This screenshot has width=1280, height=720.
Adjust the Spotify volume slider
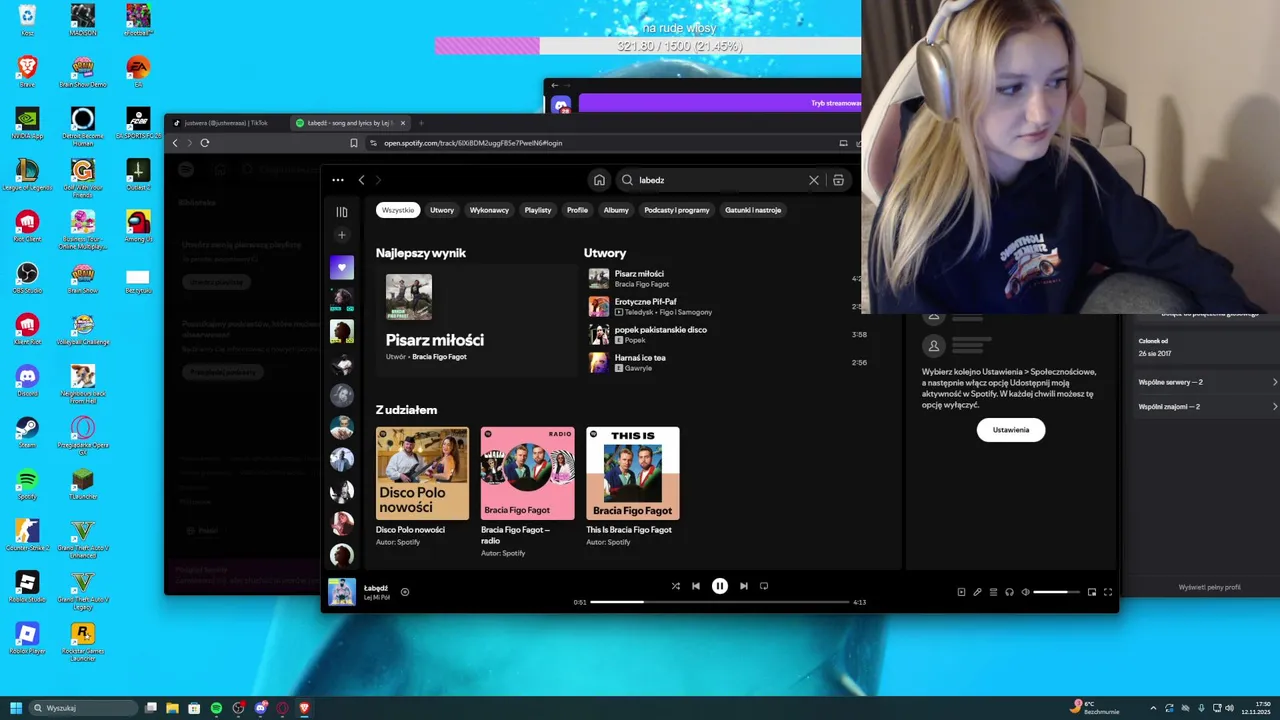click(x=1056, y=592)
